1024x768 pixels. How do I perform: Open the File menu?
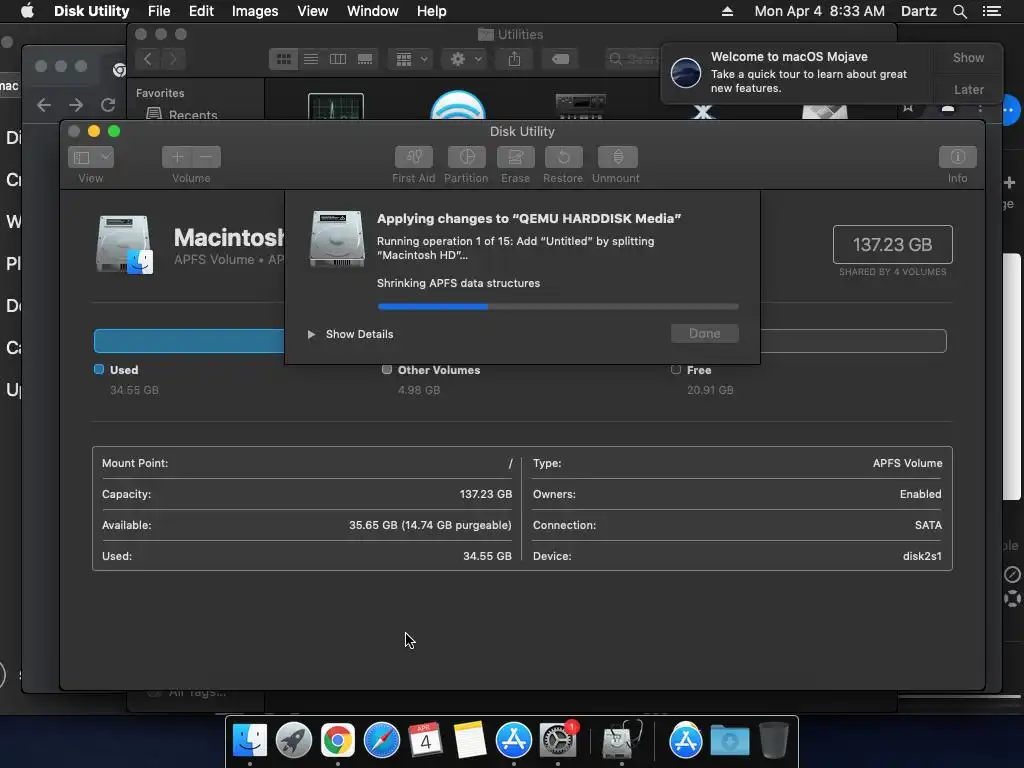pos(159,11)
